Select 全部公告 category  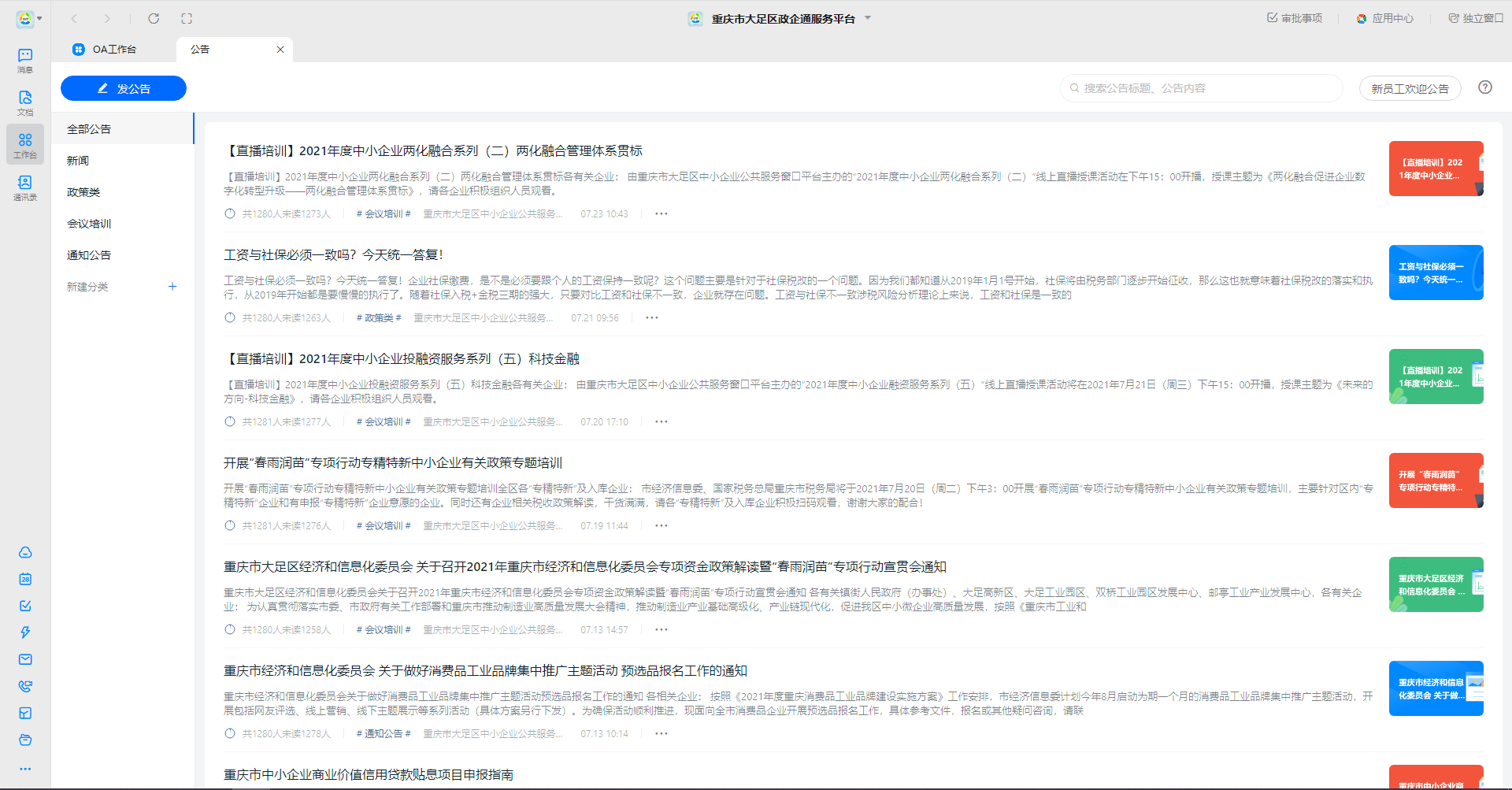click(123, 128)
